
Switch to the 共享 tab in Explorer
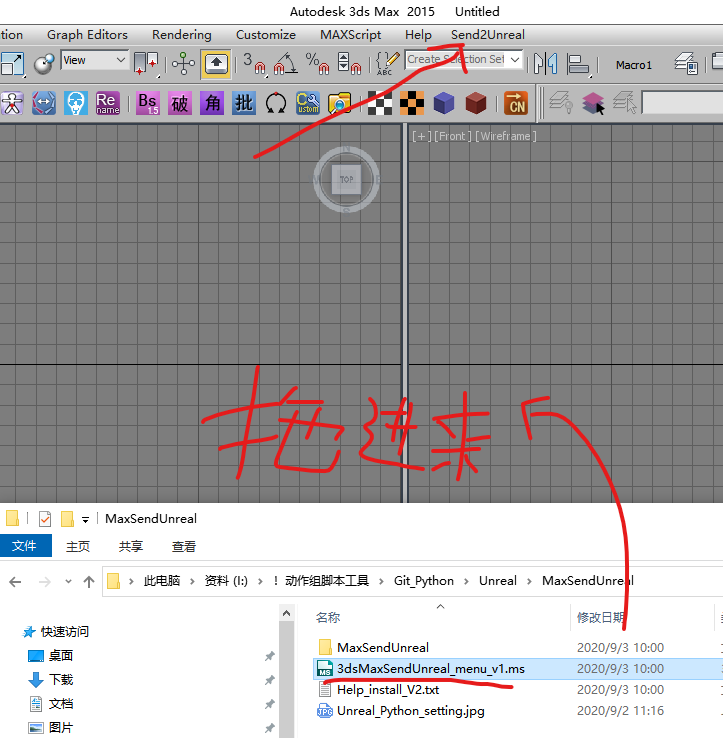tap(131, 546)
